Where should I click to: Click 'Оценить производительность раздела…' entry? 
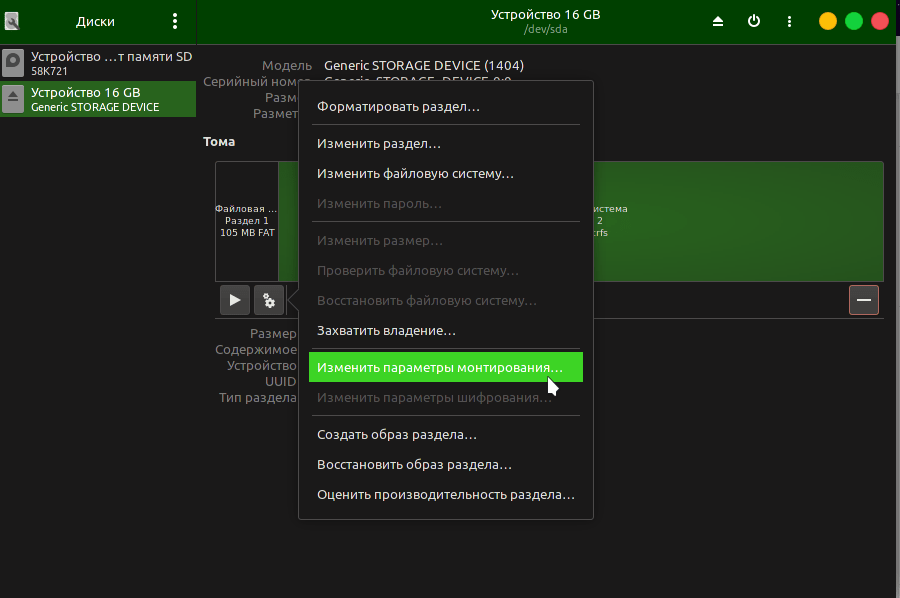(446, 495)
